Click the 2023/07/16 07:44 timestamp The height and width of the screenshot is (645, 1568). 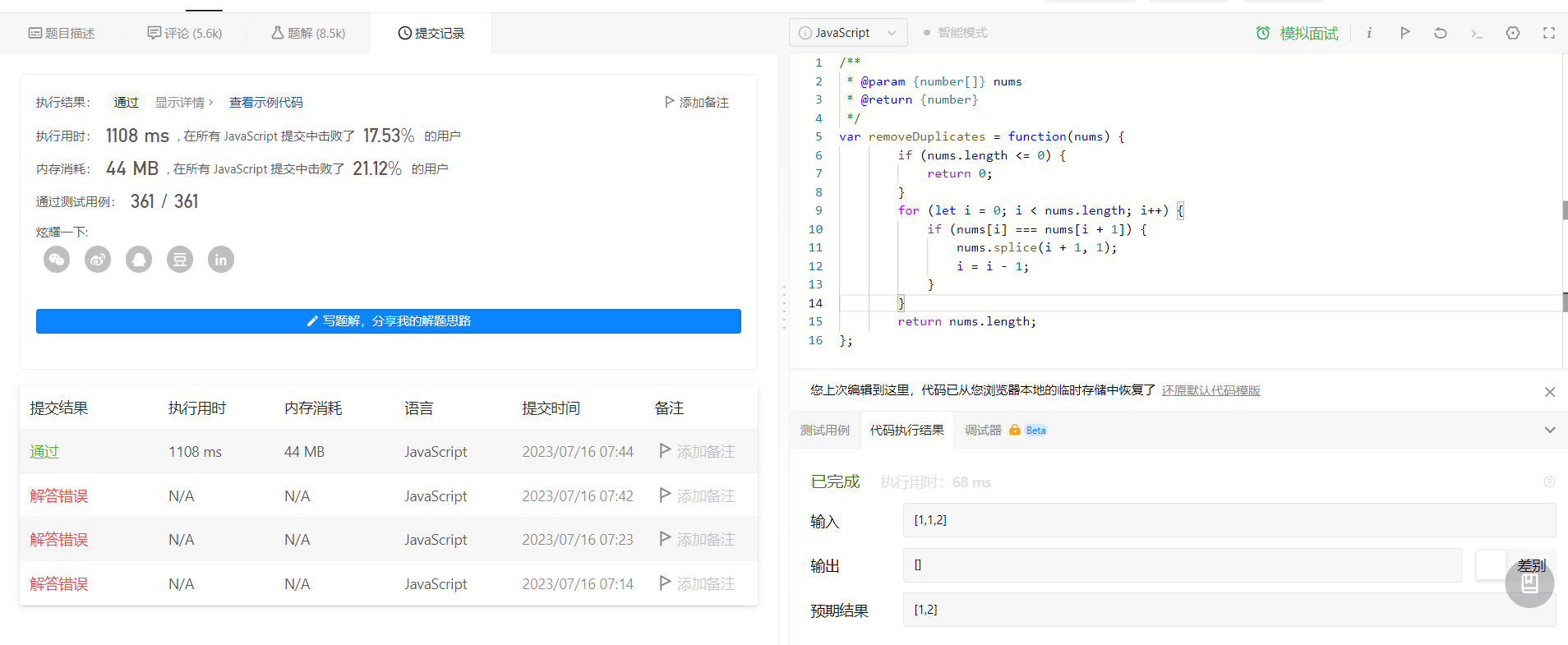point(578,452)
